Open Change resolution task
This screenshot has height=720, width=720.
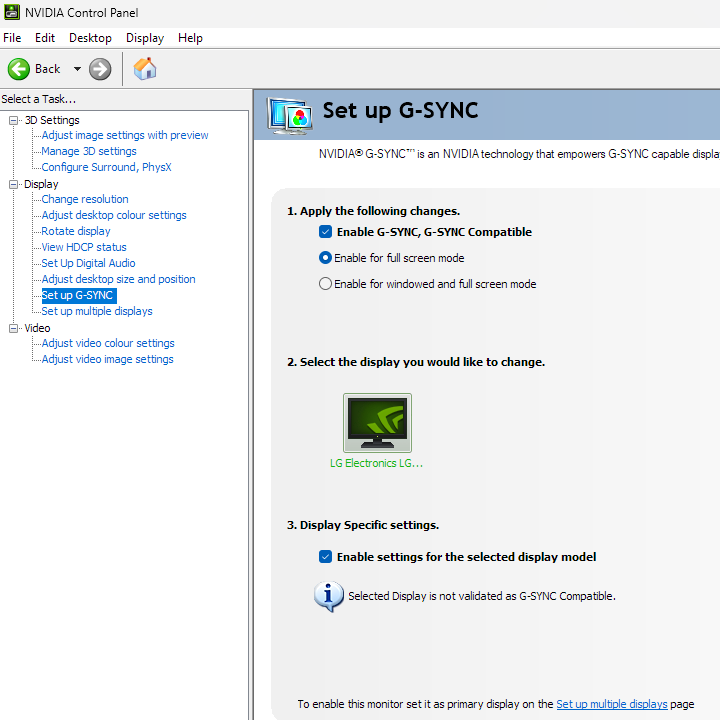(x=85, y=199)
